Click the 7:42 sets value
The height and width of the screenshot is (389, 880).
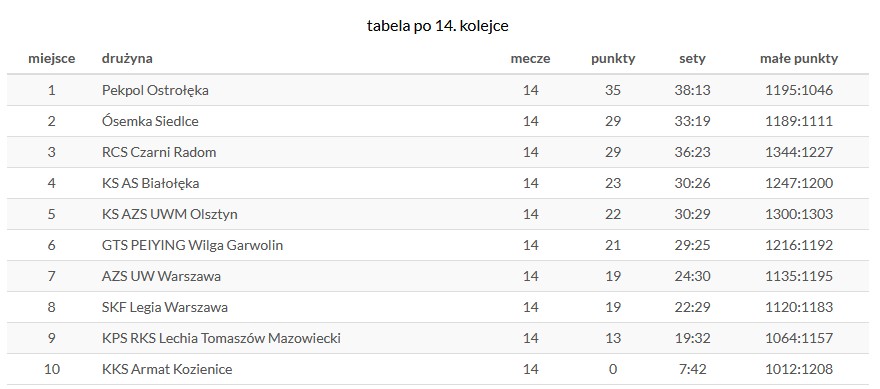tap(692, 369)
